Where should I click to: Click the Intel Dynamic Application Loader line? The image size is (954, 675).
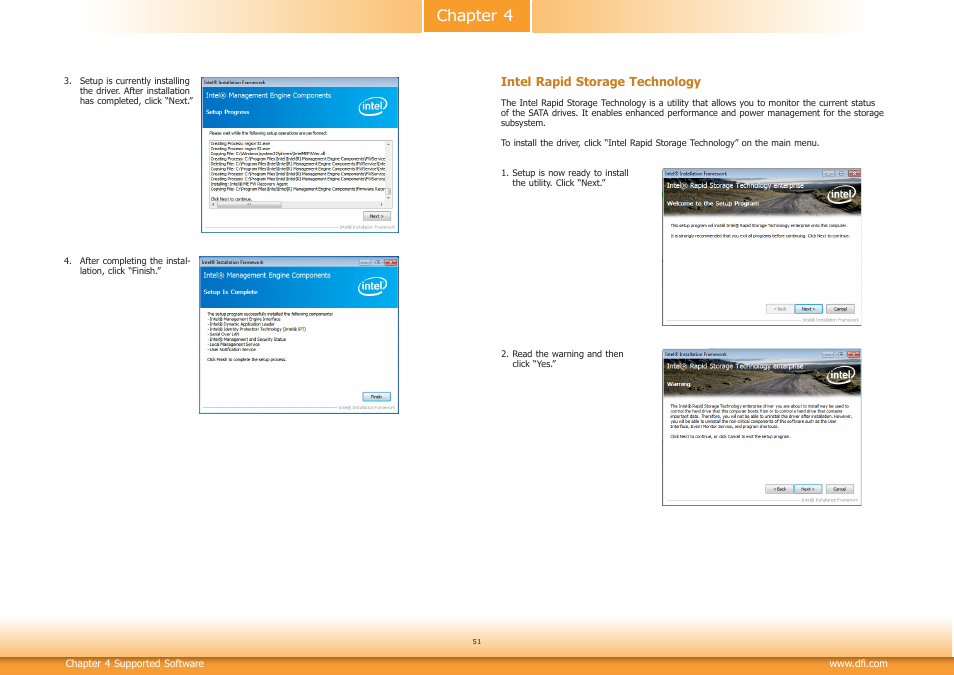click(241, 324)
